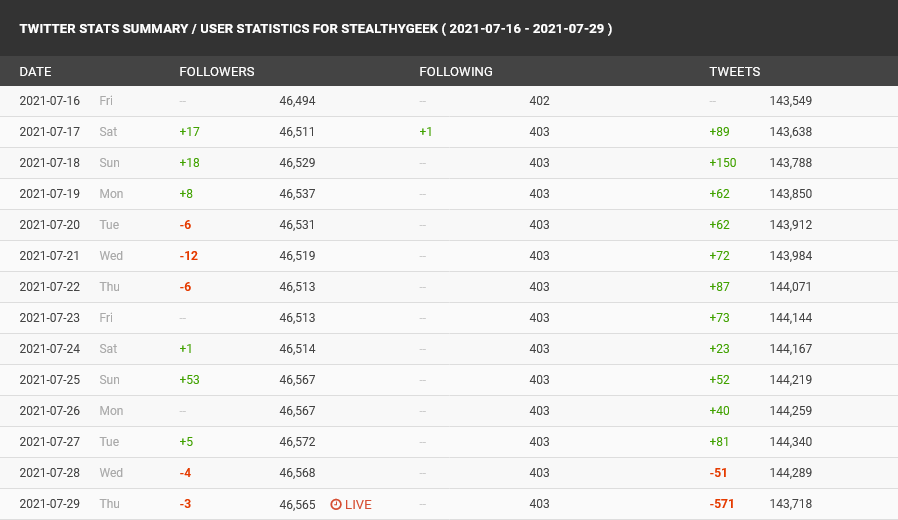
Task: Select the DATE column header
Action: click(36, 72)
